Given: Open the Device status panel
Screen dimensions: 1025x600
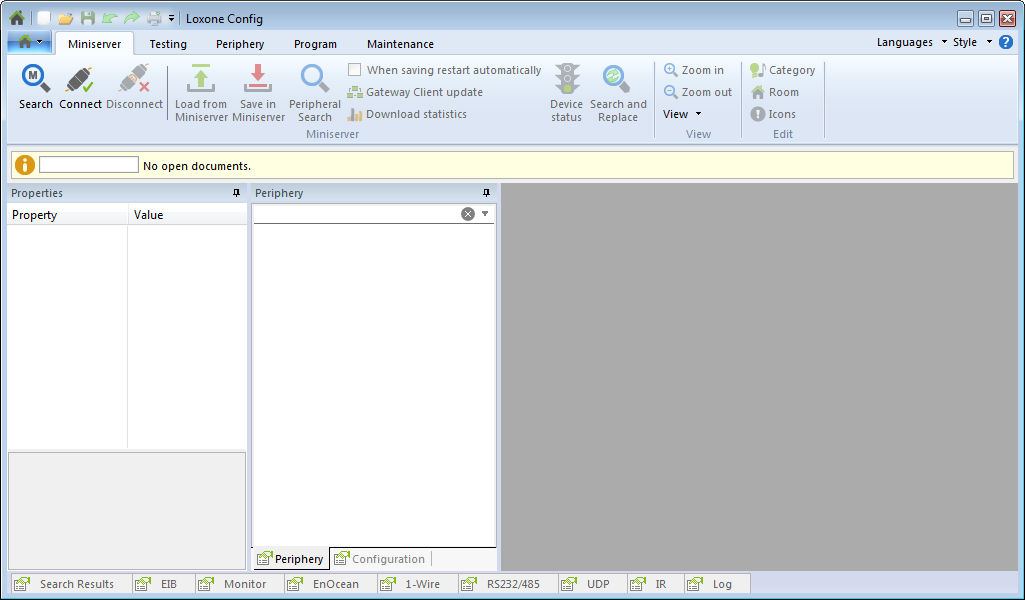Looking at the screenshot, I should point(566,90).
